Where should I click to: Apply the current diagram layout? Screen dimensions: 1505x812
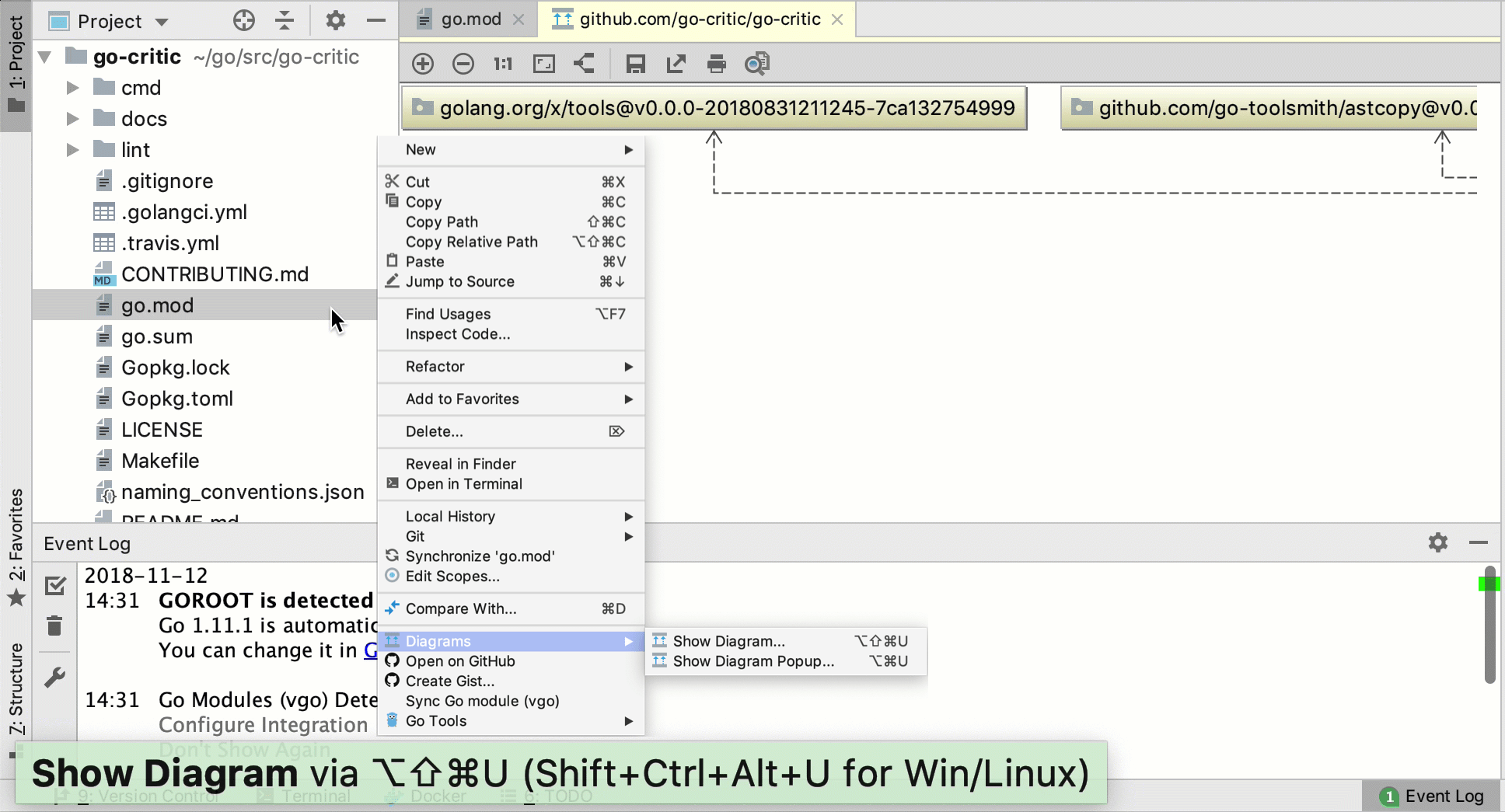point(584,63)
